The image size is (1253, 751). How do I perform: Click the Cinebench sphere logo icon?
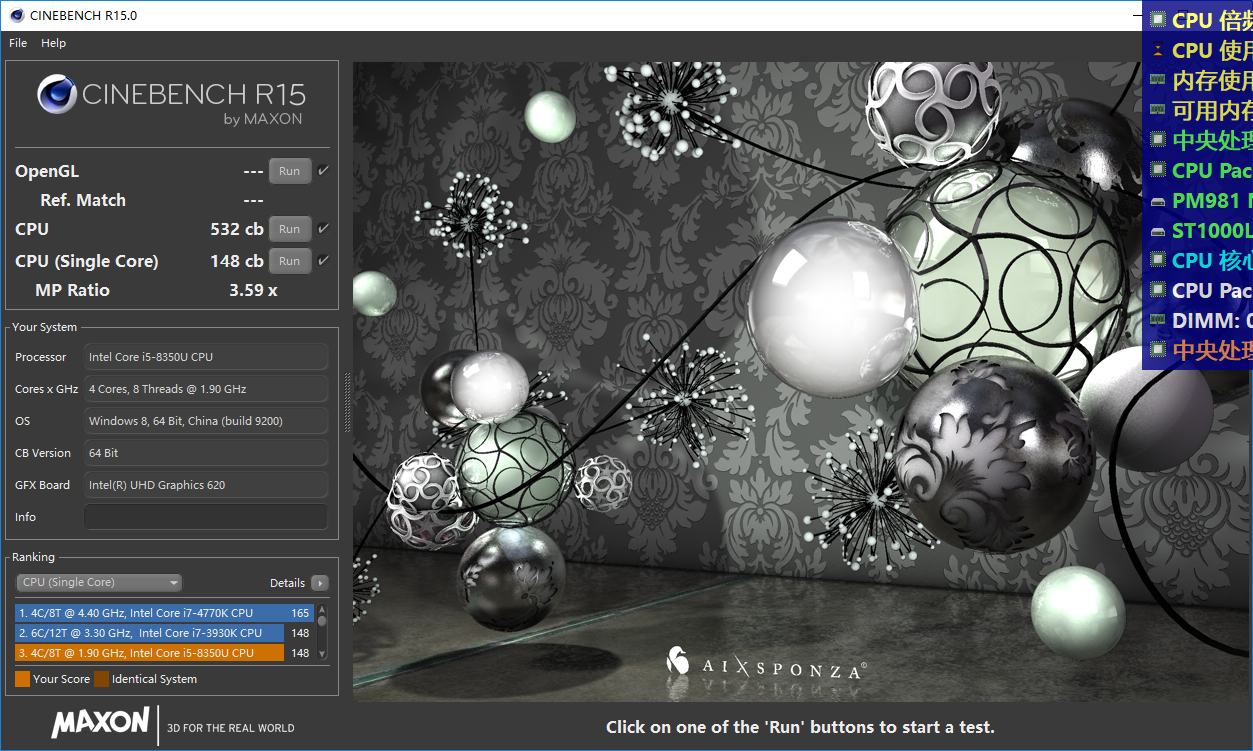click(56, 95)
